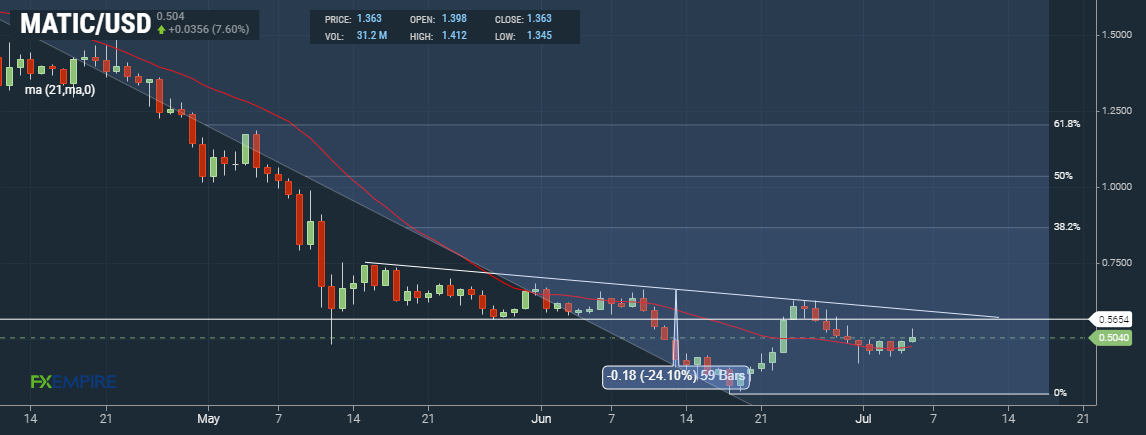Viewport: 1146px width, 435px height.
Task: Click the ma (21,ma,0) indicator label
Action: point(58,90)
